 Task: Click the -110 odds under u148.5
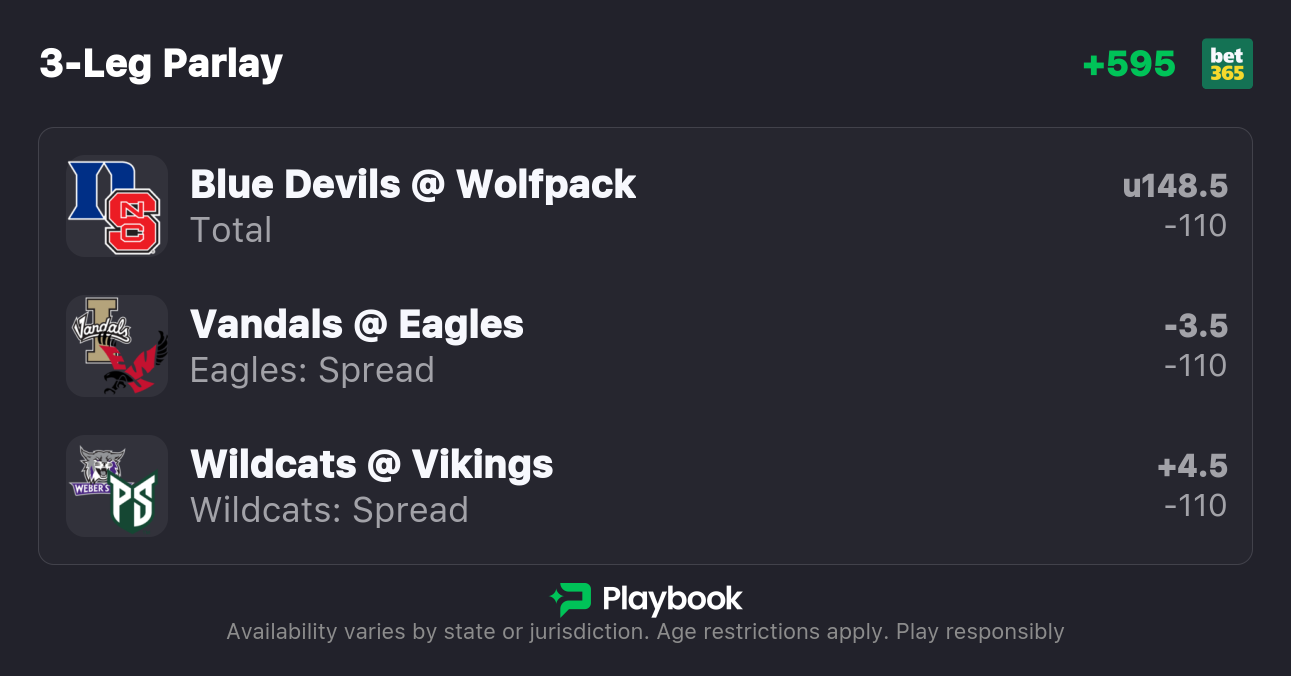(1196, 226)
